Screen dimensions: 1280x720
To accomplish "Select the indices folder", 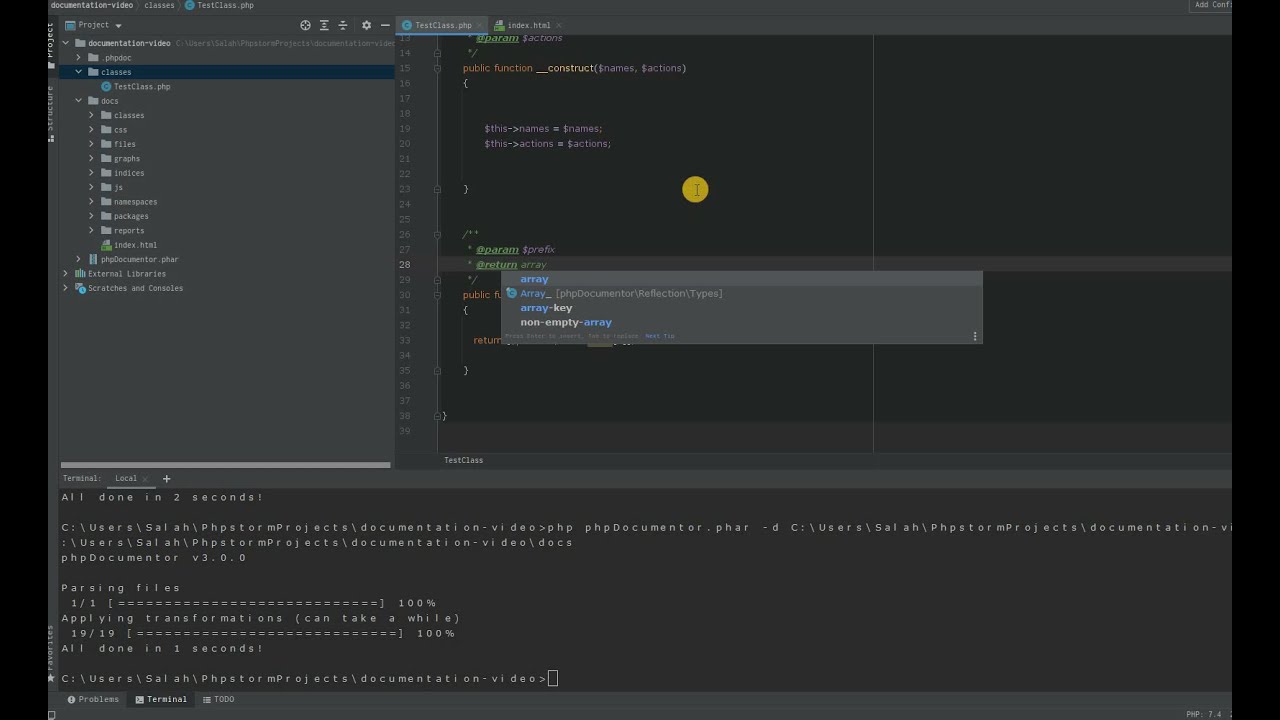I will pyautogui.click(x=129, y=173).
